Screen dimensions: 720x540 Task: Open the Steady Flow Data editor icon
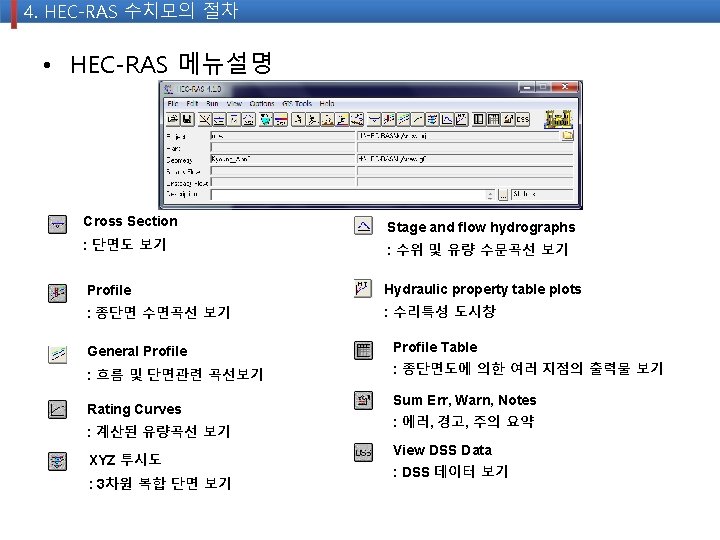pos(219,120)
